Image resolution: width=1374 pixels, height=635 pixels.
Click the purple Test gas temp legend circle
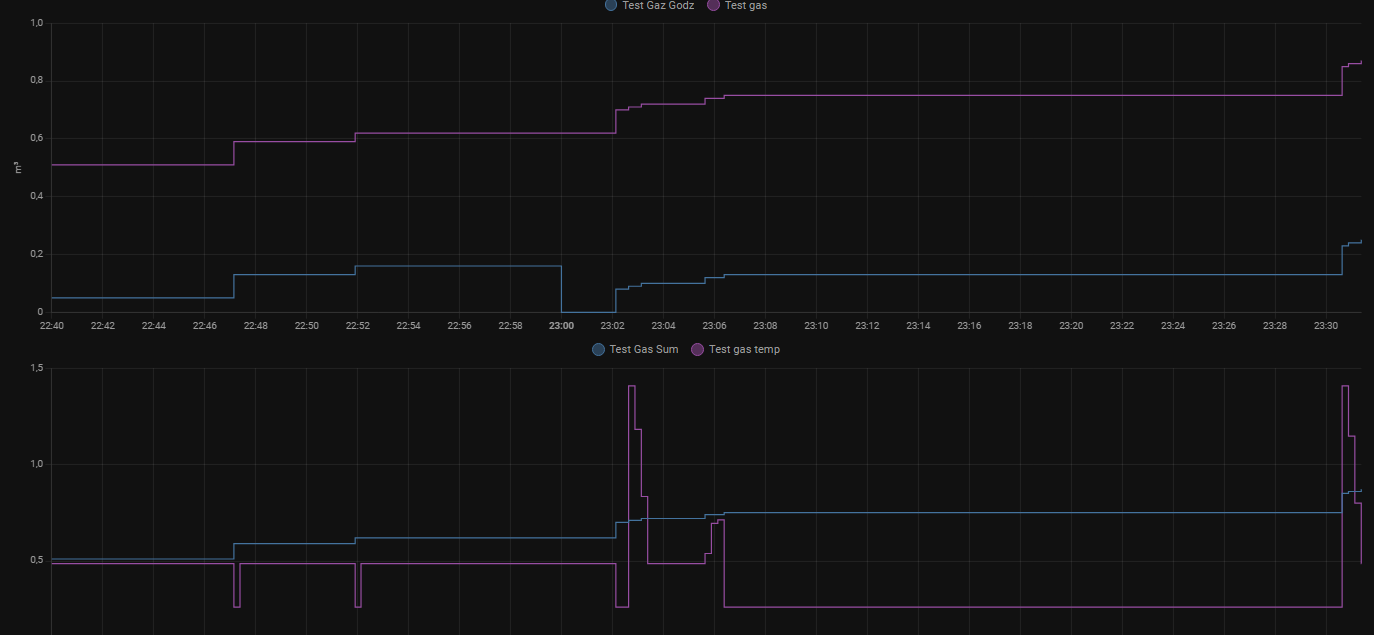point(698,349)
